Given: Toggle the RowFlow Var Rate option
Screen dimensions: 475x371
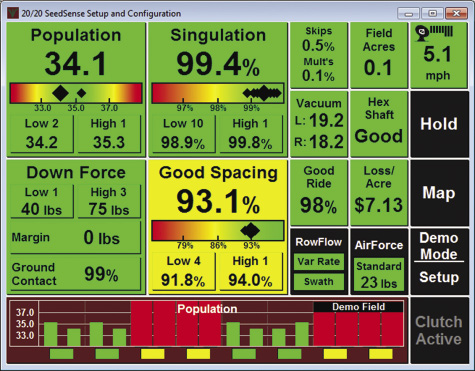Looking at the screenshot, I should point(319,262).
